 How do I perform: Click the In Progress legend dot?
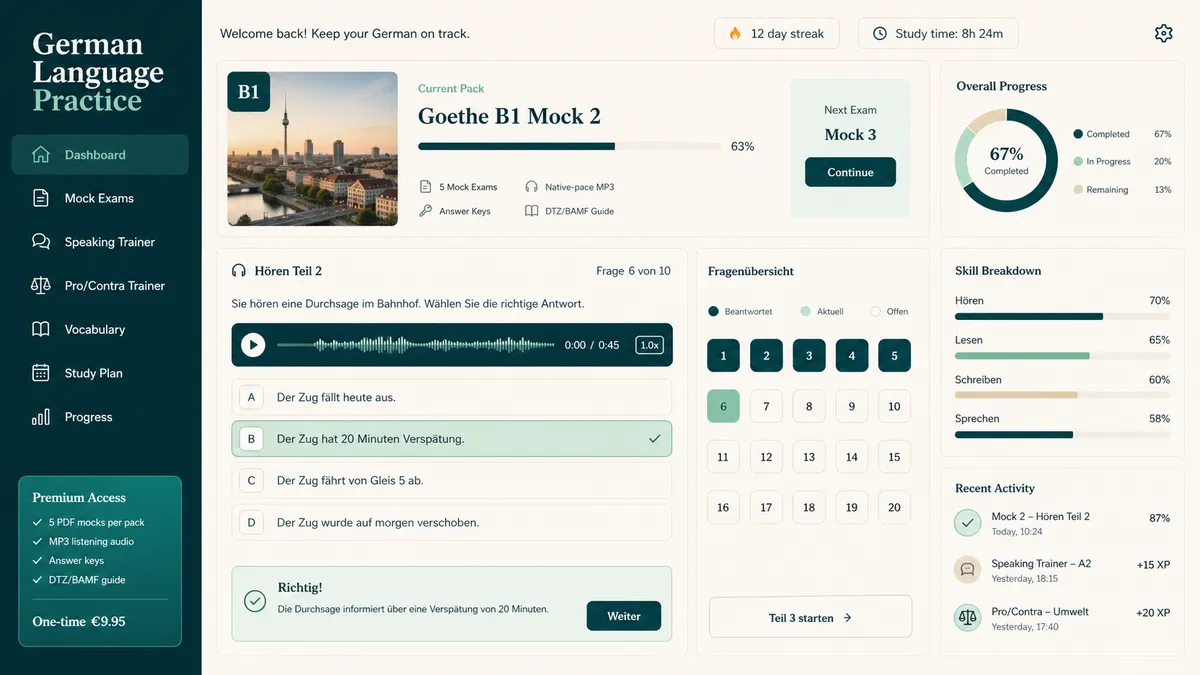coord(1078,161)
